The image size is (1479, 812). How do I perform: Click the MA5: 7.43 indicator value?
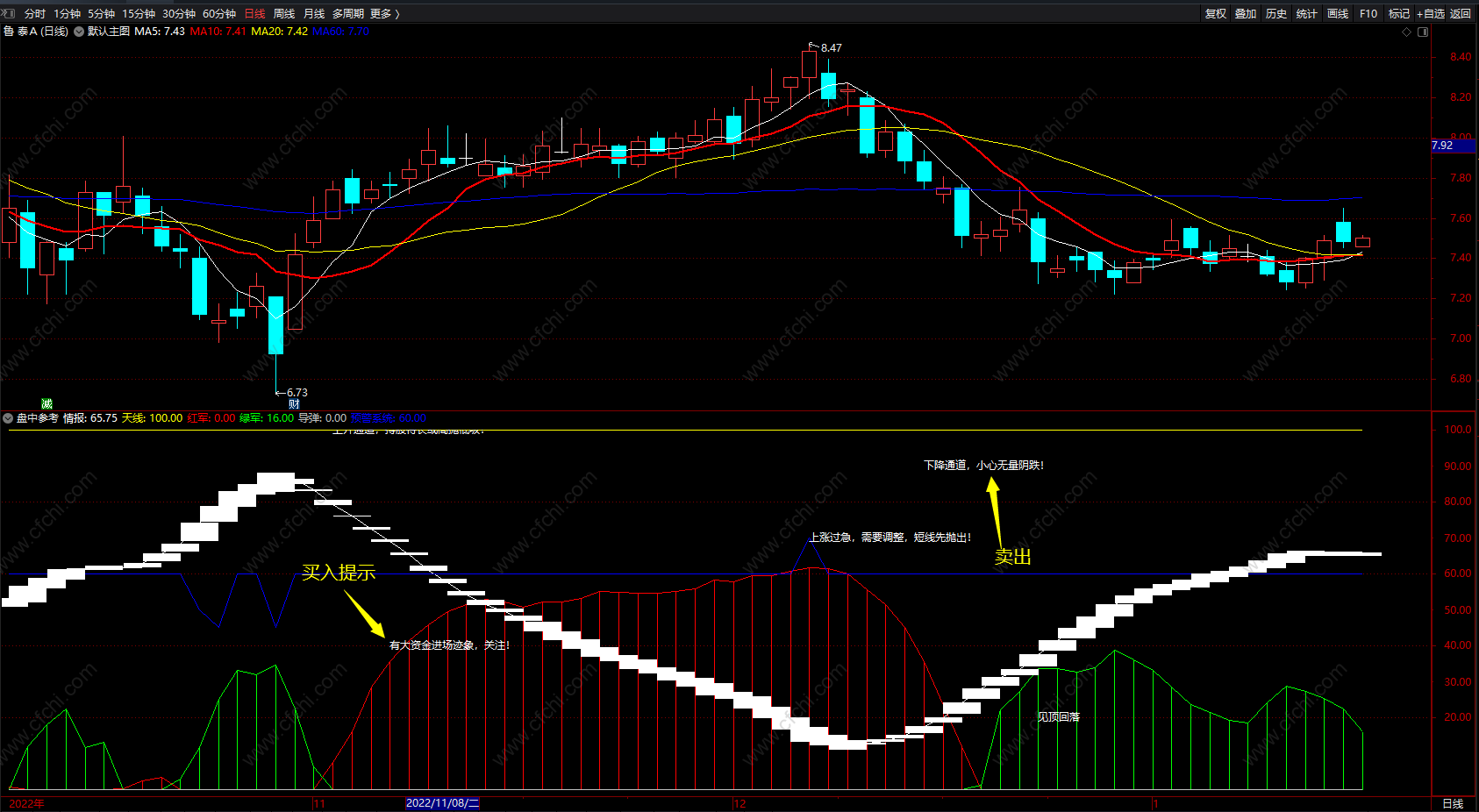click(x=160, y=32)
